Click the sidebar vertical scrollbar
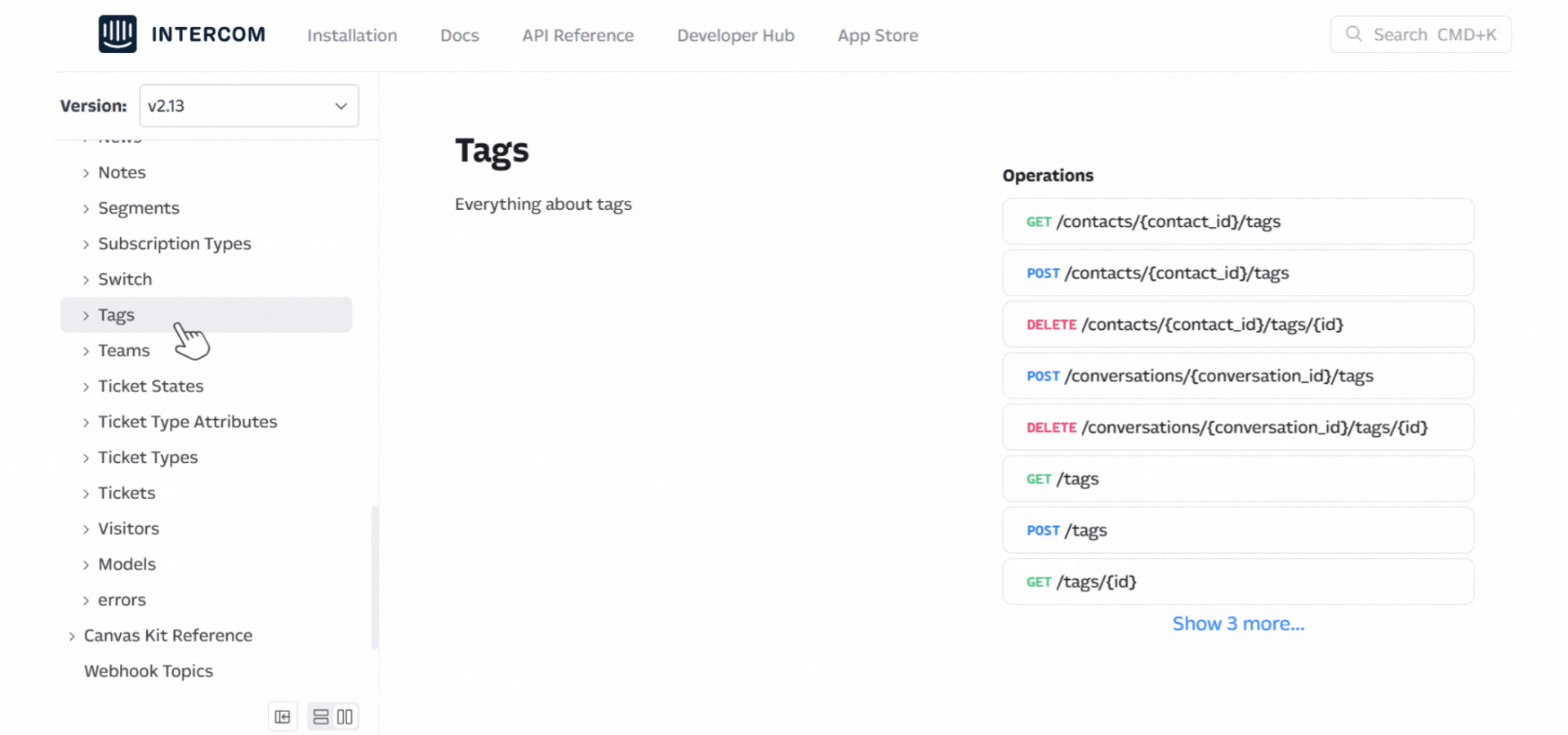This screenshot has height=735, width=1568. point(375,577)
